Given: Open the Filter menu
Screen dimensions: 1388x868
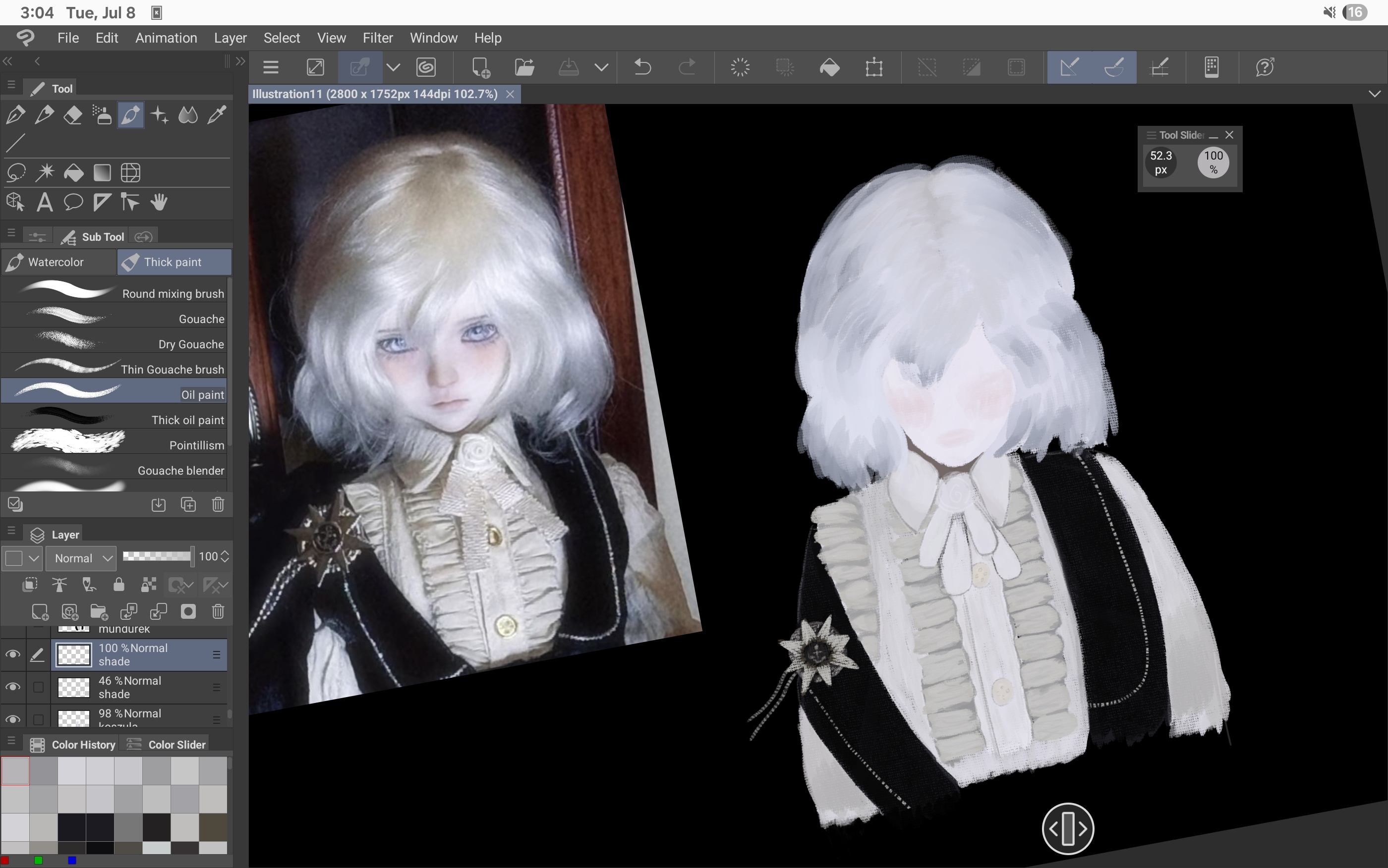Looking at the screenshot, I should [377, 38].
